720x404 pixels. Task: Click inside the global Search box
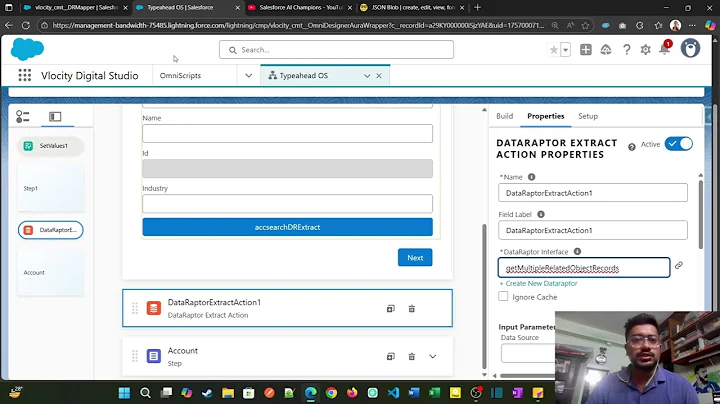pyautogui.click(x=336, y=50)
